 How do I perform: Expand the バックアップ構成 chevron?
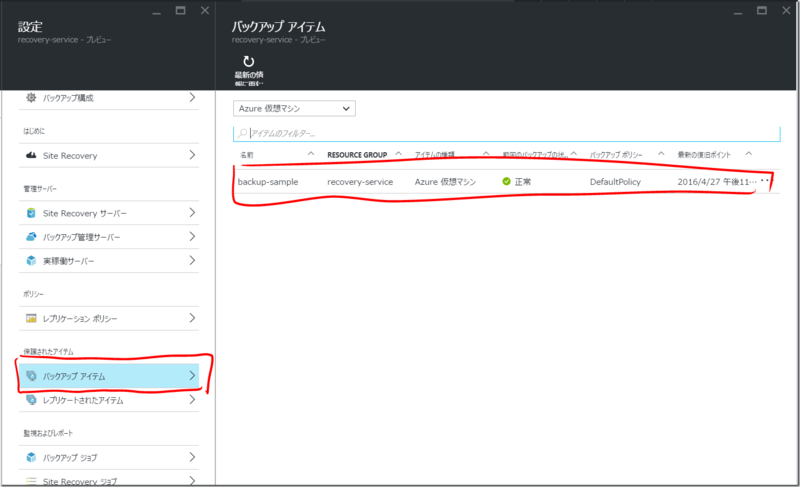192,97
